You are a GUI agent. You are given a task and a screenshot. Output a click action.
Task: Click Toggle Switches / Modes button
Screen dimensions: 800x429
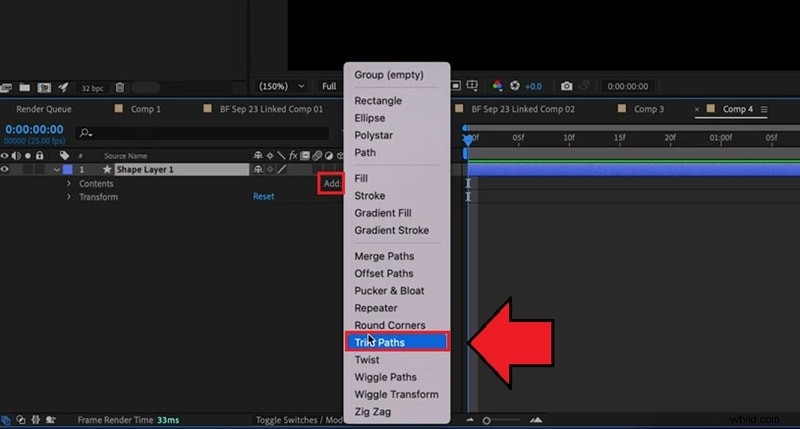click(299, 420)
